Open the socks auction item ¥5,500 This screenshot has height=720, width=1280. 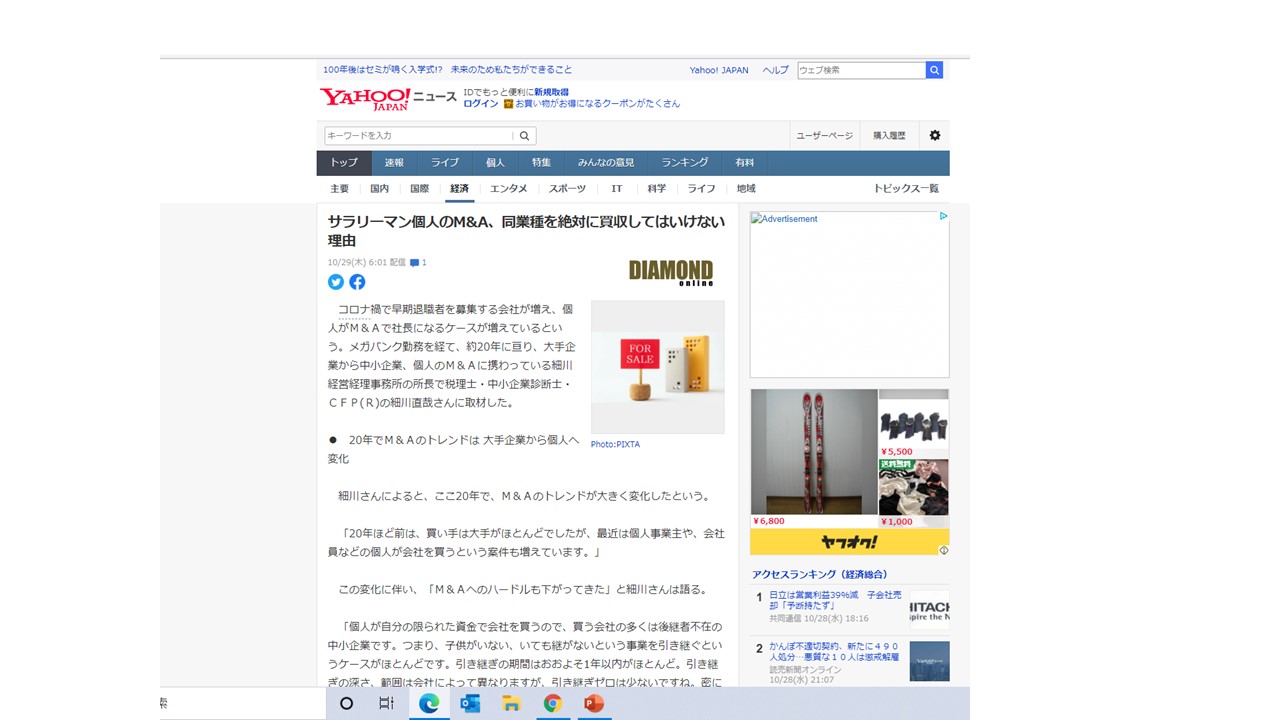point(914,423)
